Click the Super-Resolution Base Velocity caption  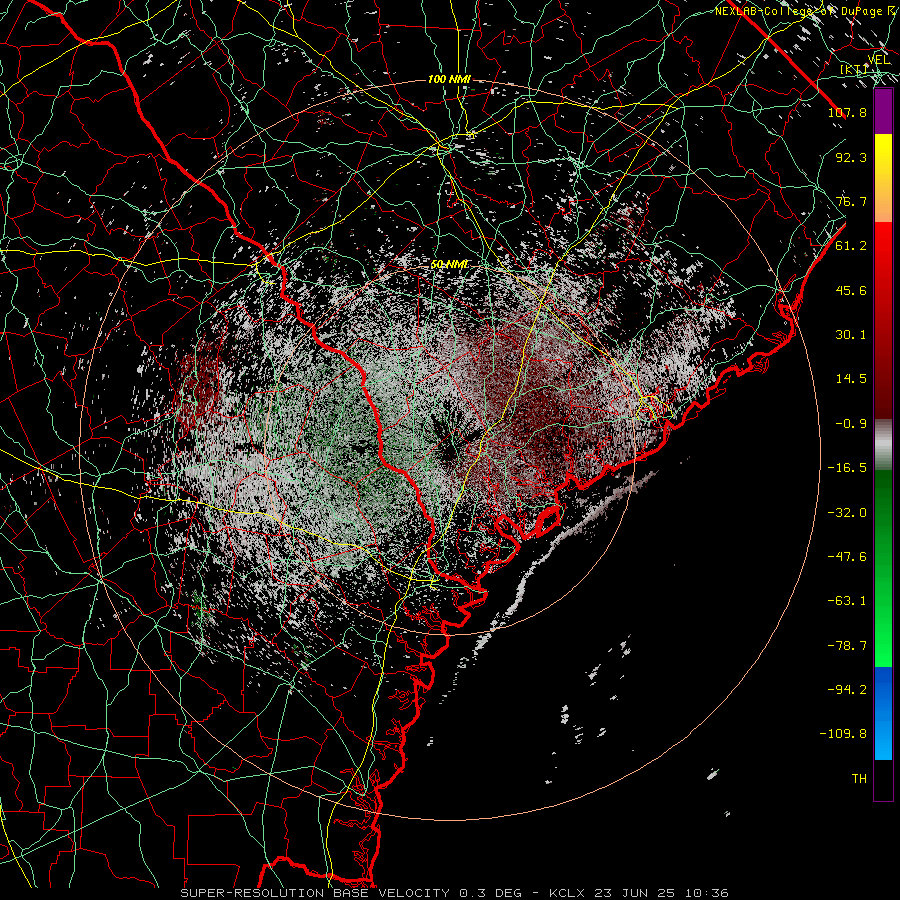coord(455,893)
